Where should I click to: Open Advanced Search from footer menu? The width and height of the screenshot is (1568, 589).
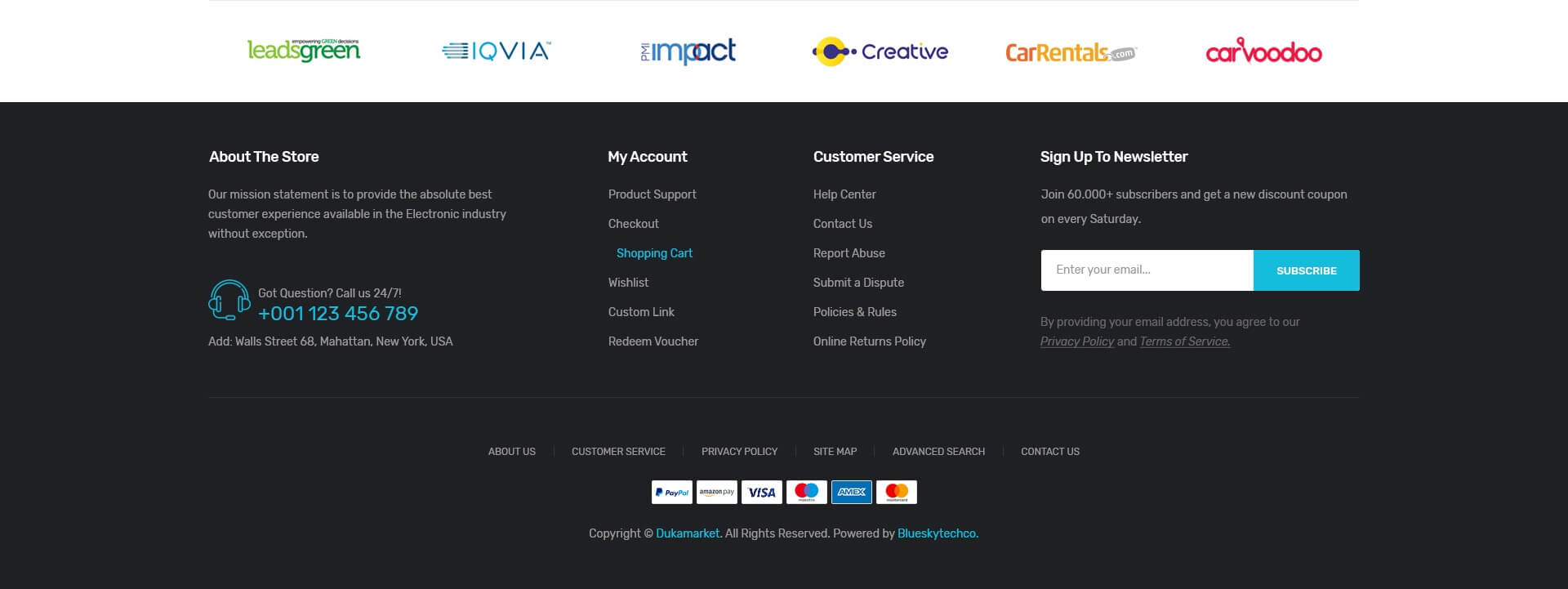(x=938, y=452)
